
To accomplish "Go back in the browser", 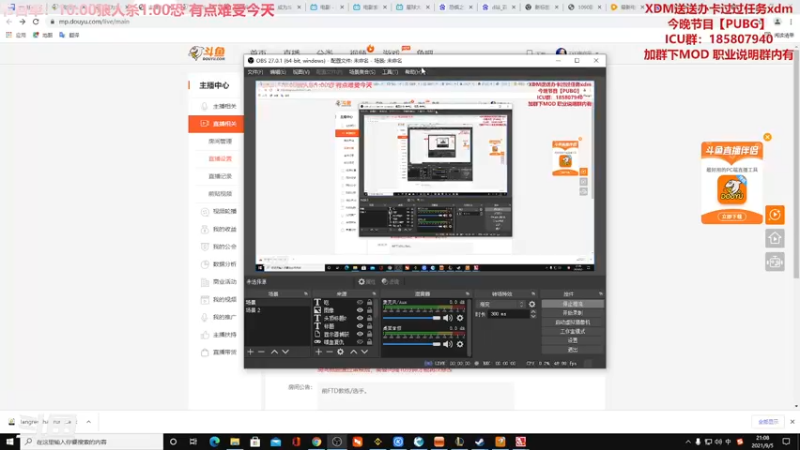I will point(9,22).
